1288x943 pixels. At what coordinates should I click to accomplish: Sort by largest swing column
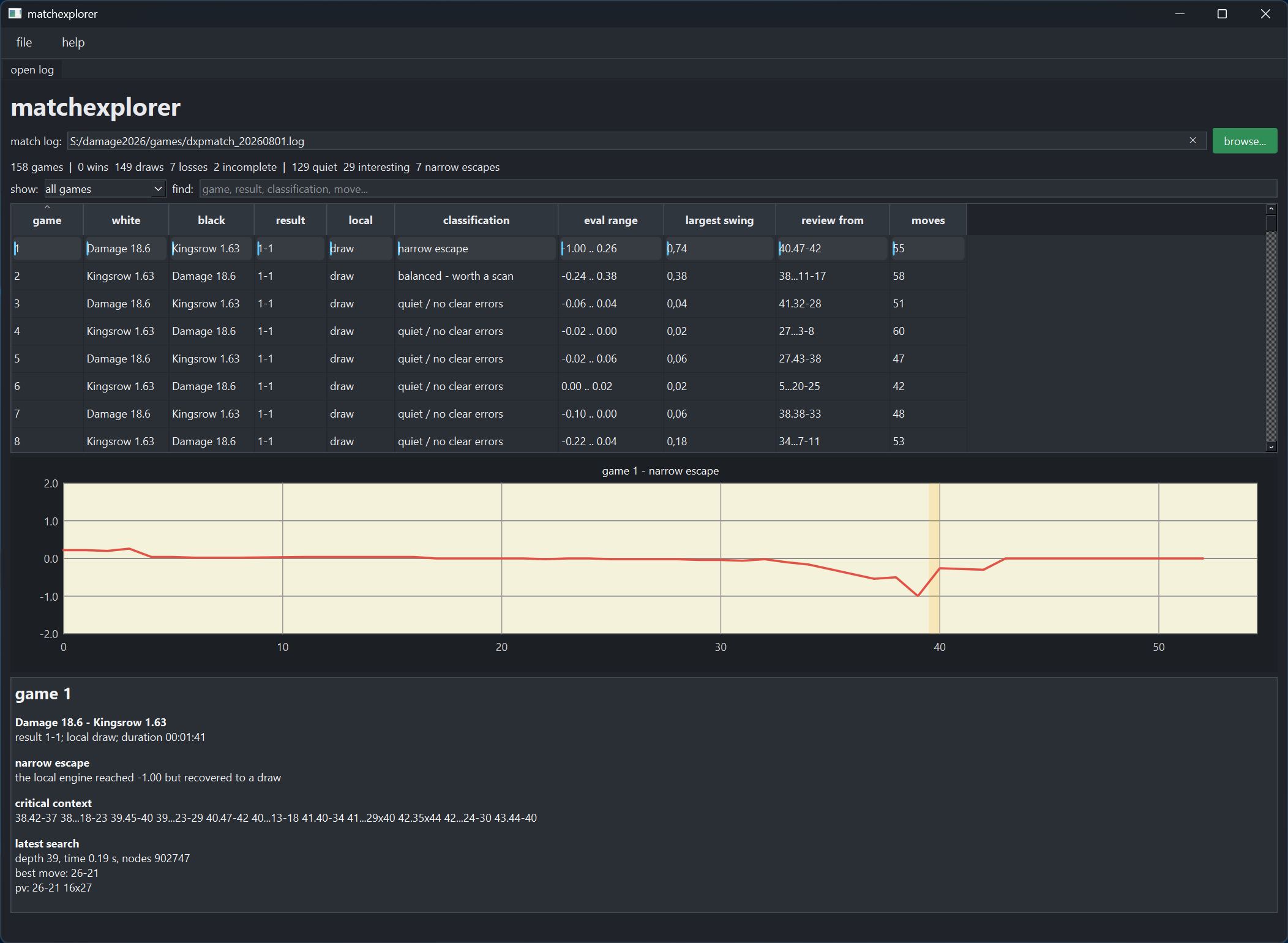click(x=719, y=220)
